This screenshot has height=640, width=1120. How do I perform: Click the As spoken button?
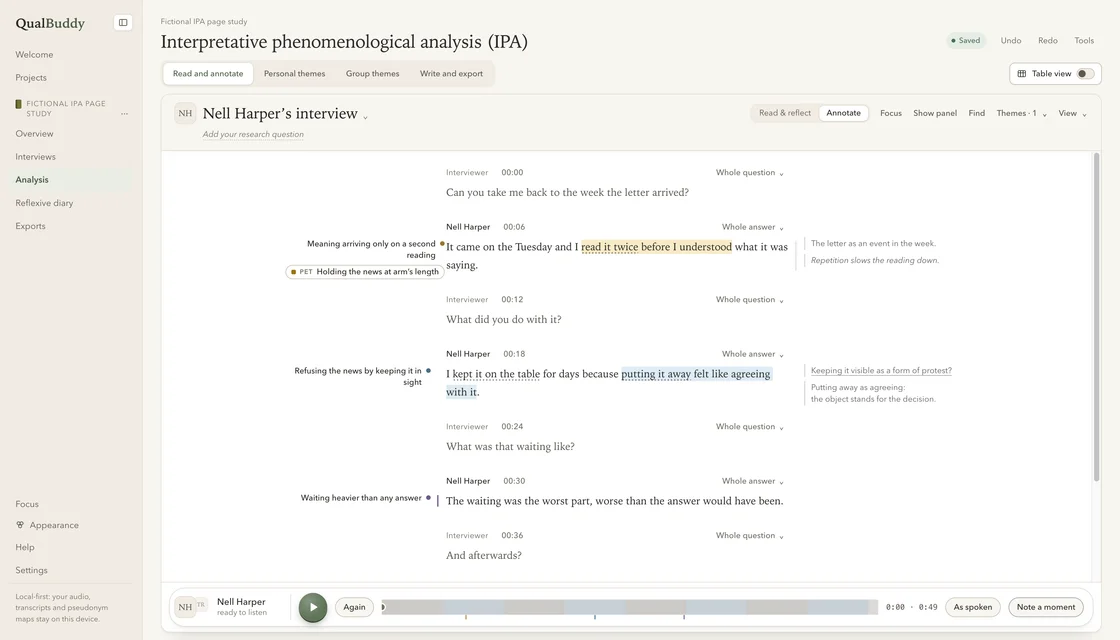(x=973, y=607)
